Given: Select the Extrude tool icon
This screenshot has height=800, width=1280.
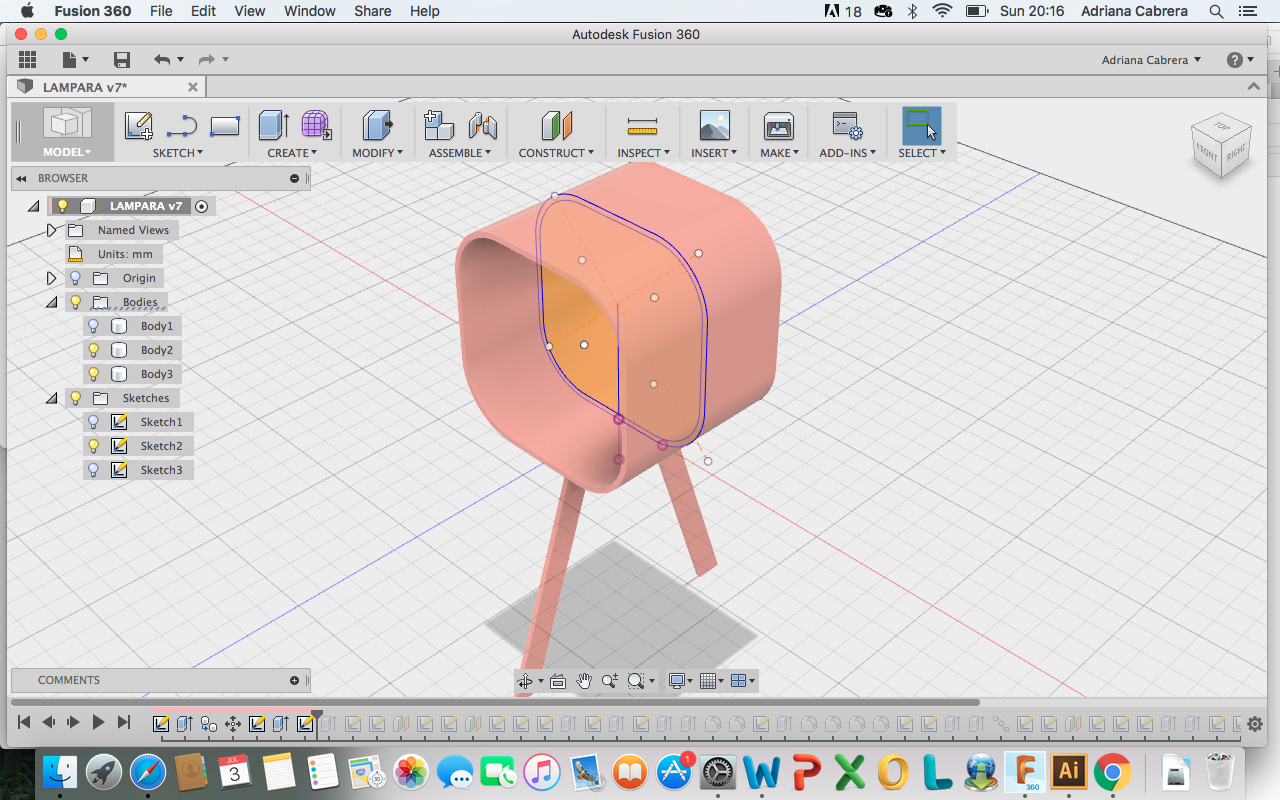Looking at the screenshot, I should (274, 126).
